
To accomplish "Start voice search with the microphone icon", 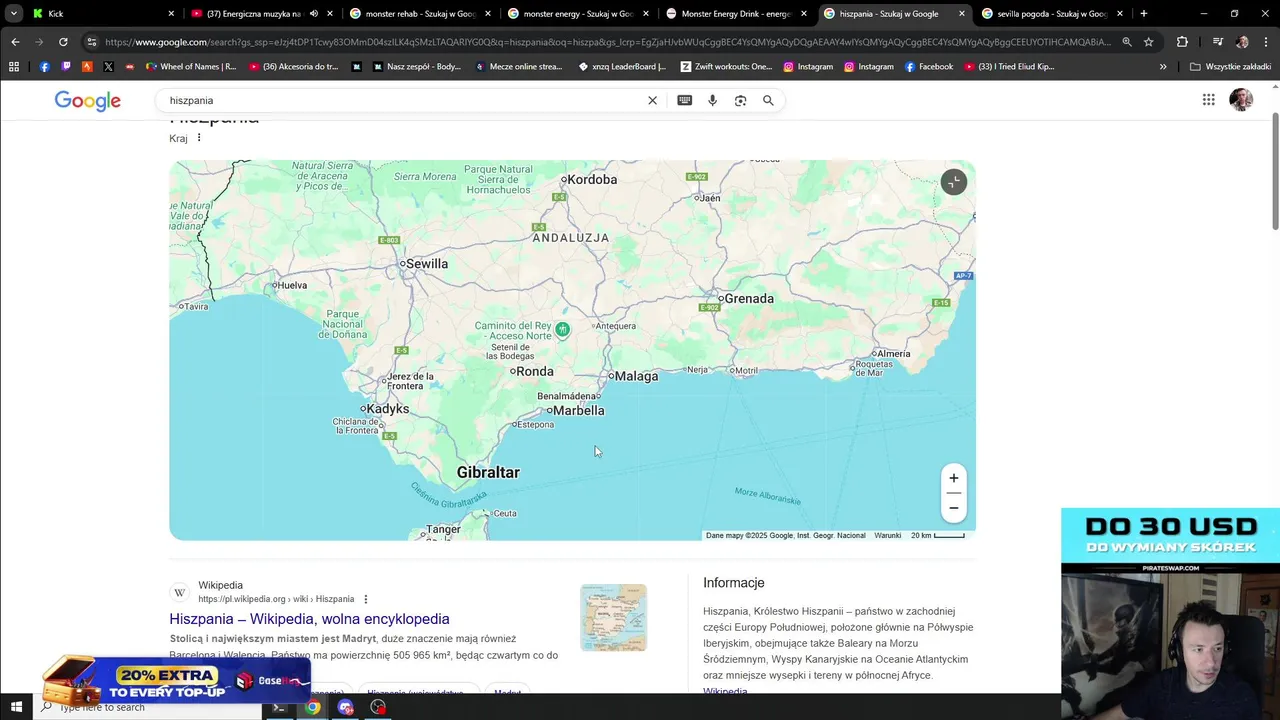I will [713, 100].
